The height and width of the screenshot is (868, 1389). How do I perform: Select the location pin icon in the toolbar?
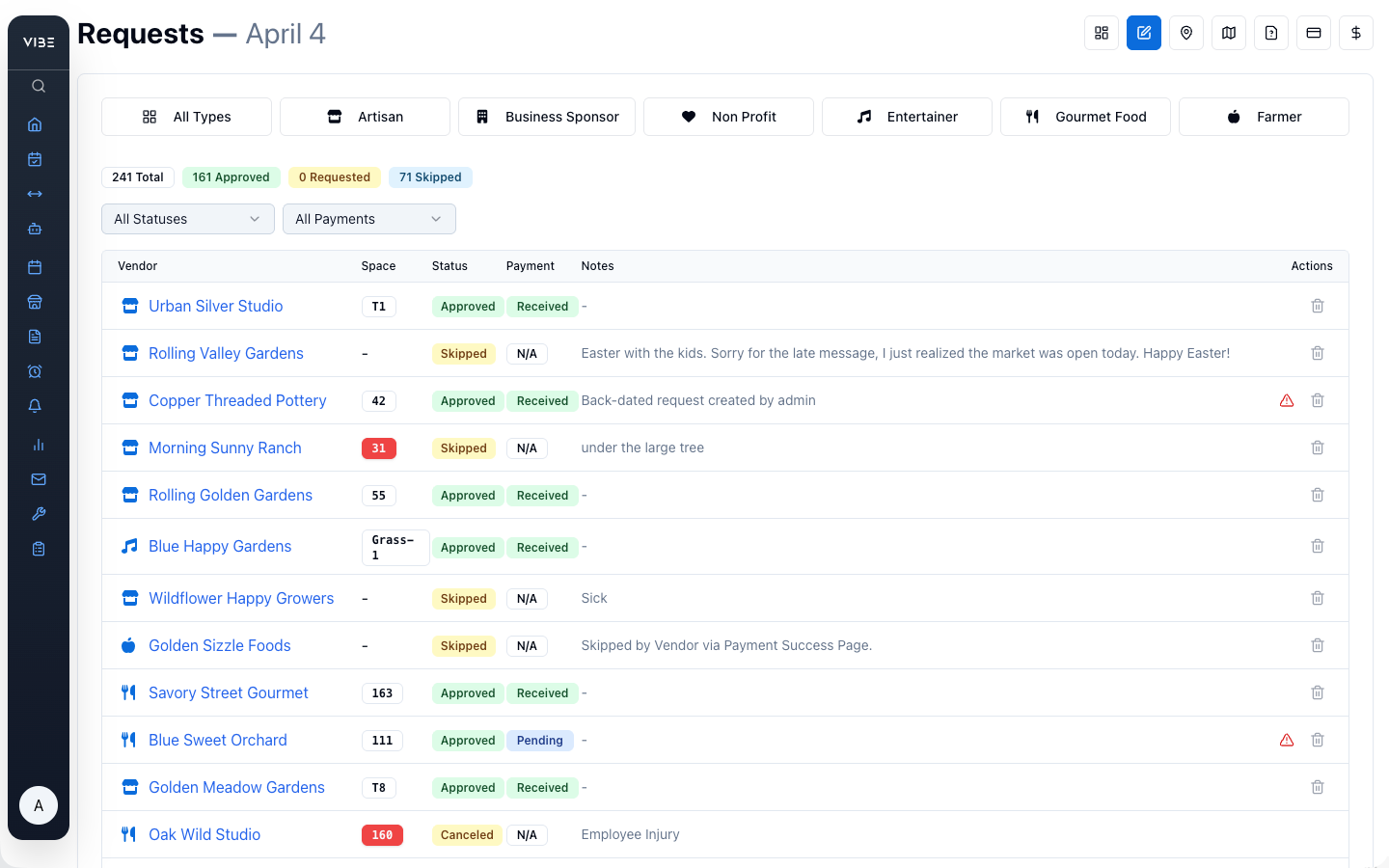pos(1186,32)
